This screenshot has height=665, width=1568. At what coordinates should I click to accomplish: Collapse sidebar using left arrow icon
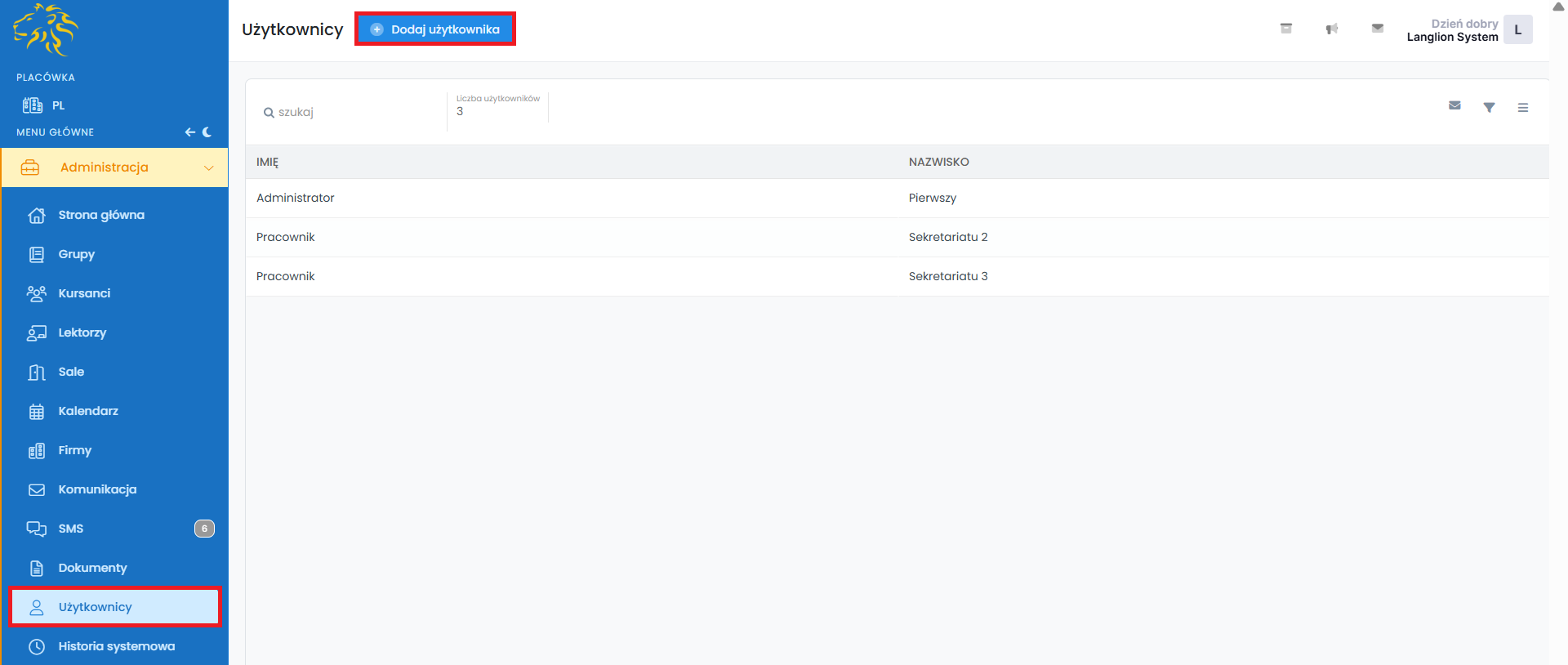point(189,132)
